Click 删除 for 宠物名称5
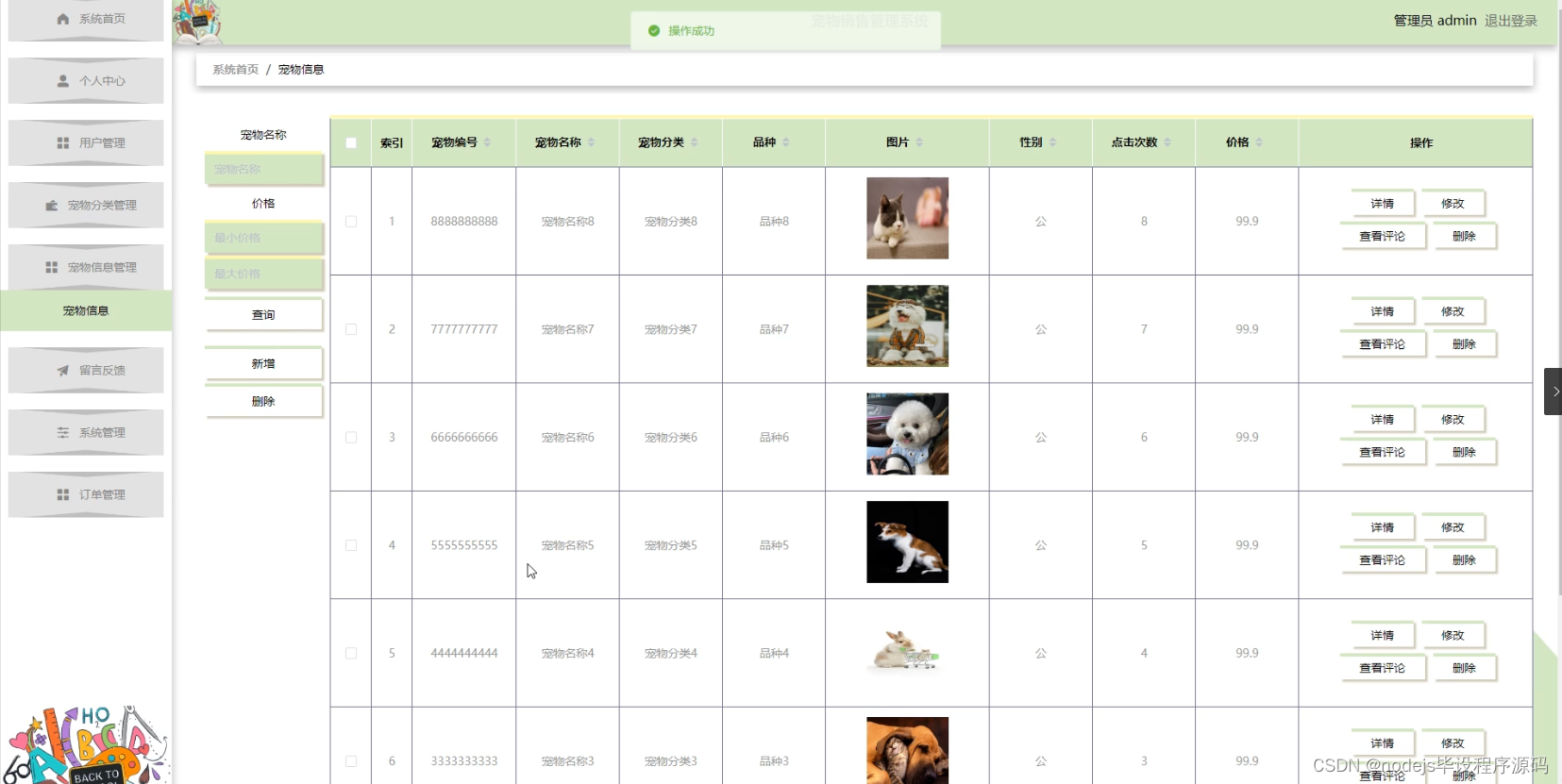The width and height of the screenshot is (1562, 784). [x=1464, y=560]
